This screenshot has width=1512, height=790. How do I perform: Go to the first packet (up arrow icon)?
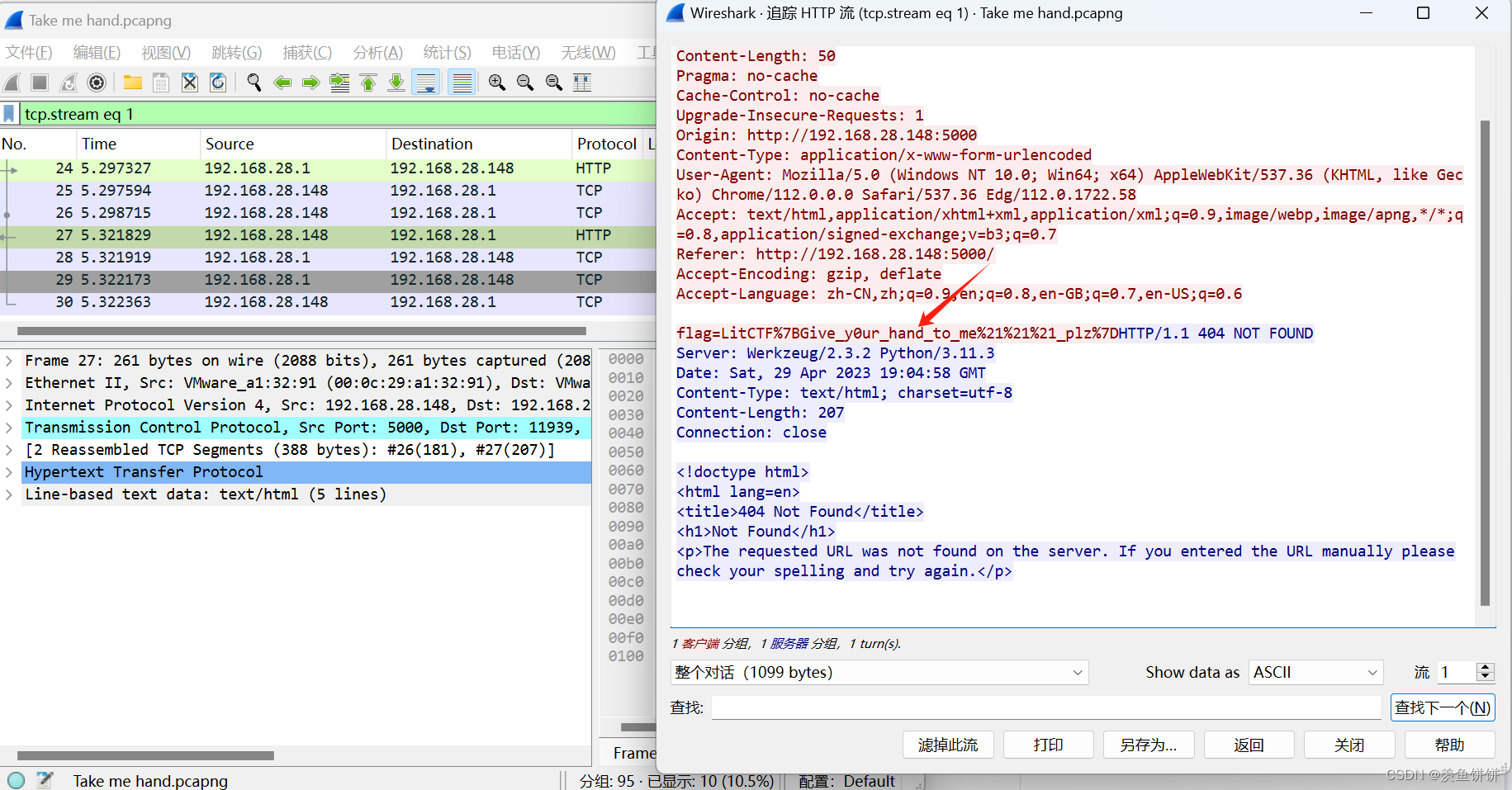pos(367,83)
